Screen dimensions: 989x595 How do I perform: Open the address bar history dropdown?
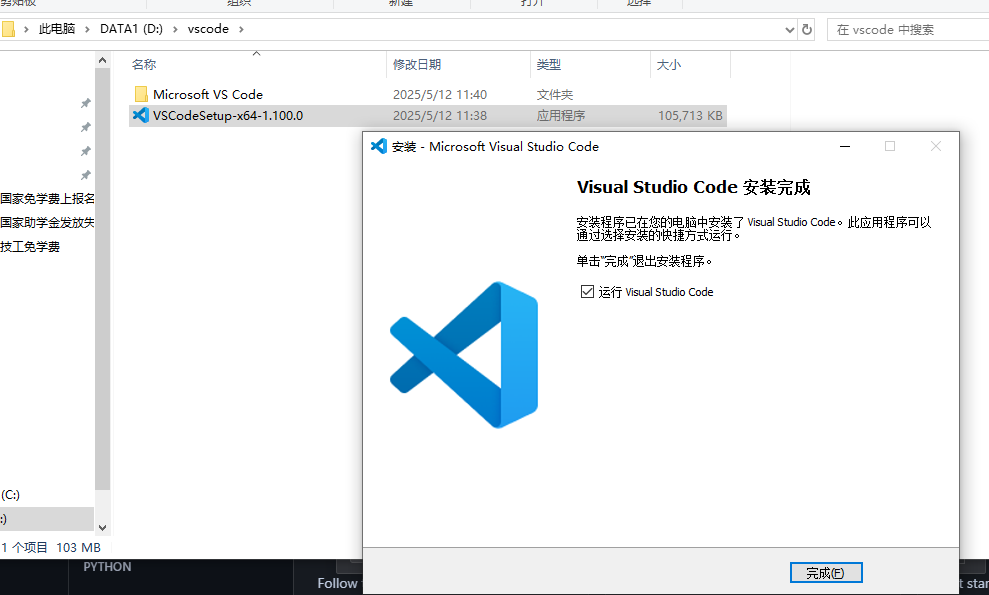coord(790,30)
